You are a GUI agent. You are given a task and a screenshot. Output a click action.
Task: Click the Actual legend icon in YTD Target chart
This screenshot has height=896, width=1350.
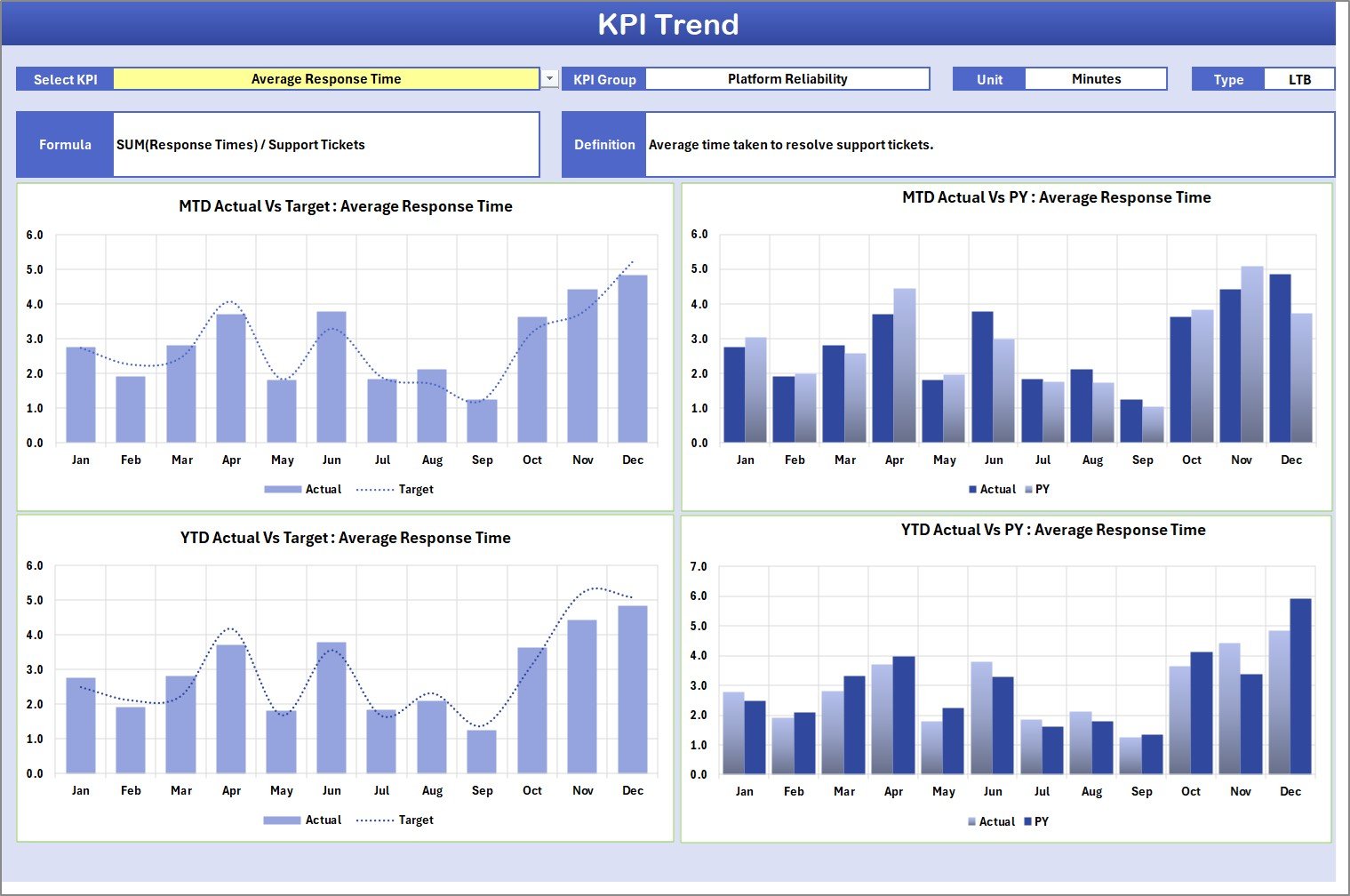281,820
